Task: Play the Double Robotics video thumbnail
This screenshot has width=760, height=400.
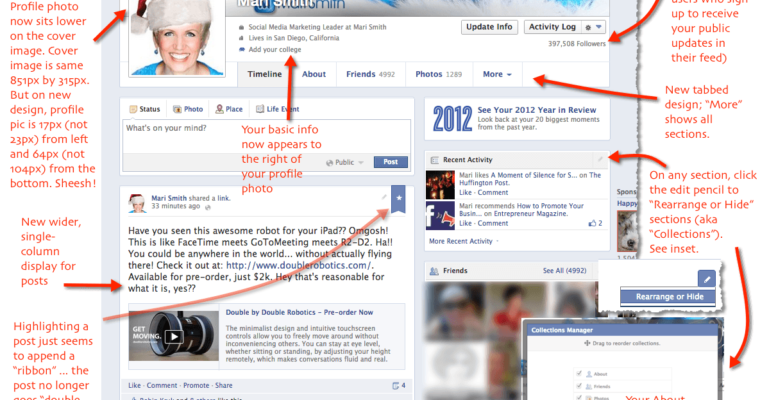Action: 174,336
